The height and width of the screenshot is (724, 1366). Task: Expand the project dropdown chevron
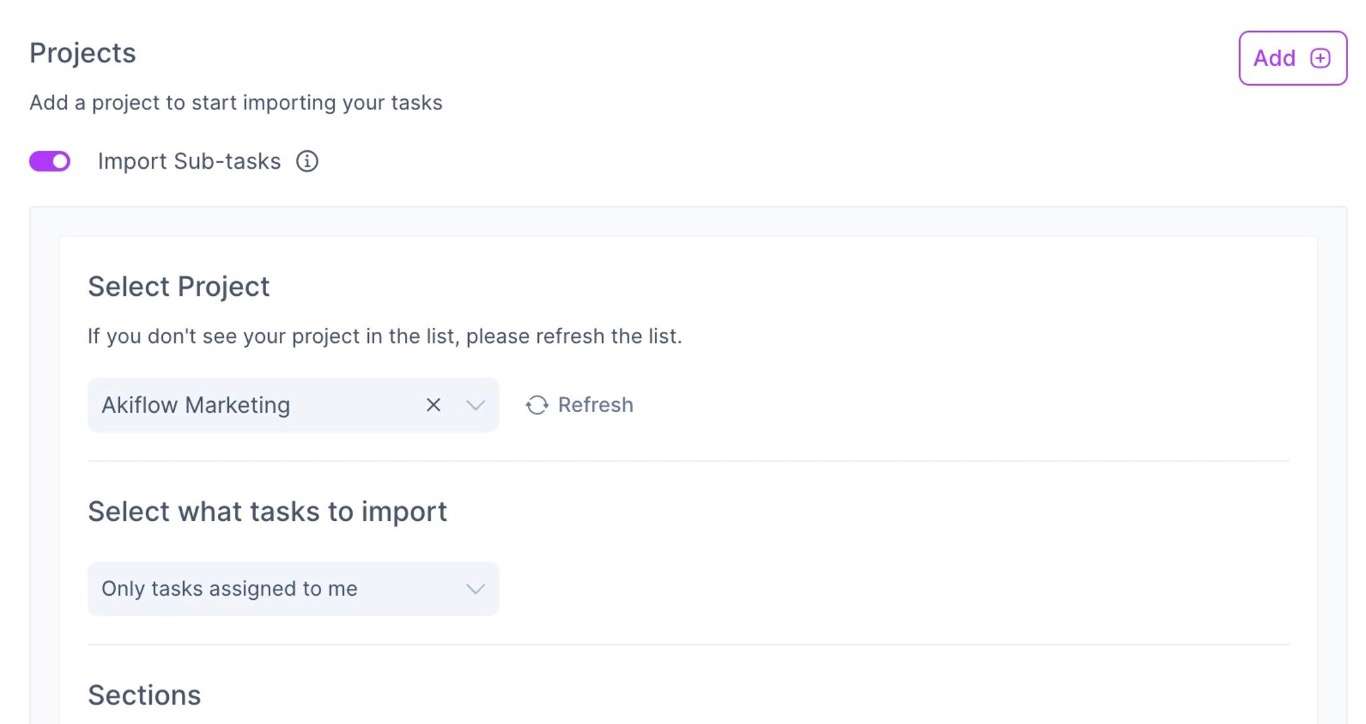[476, 405]
